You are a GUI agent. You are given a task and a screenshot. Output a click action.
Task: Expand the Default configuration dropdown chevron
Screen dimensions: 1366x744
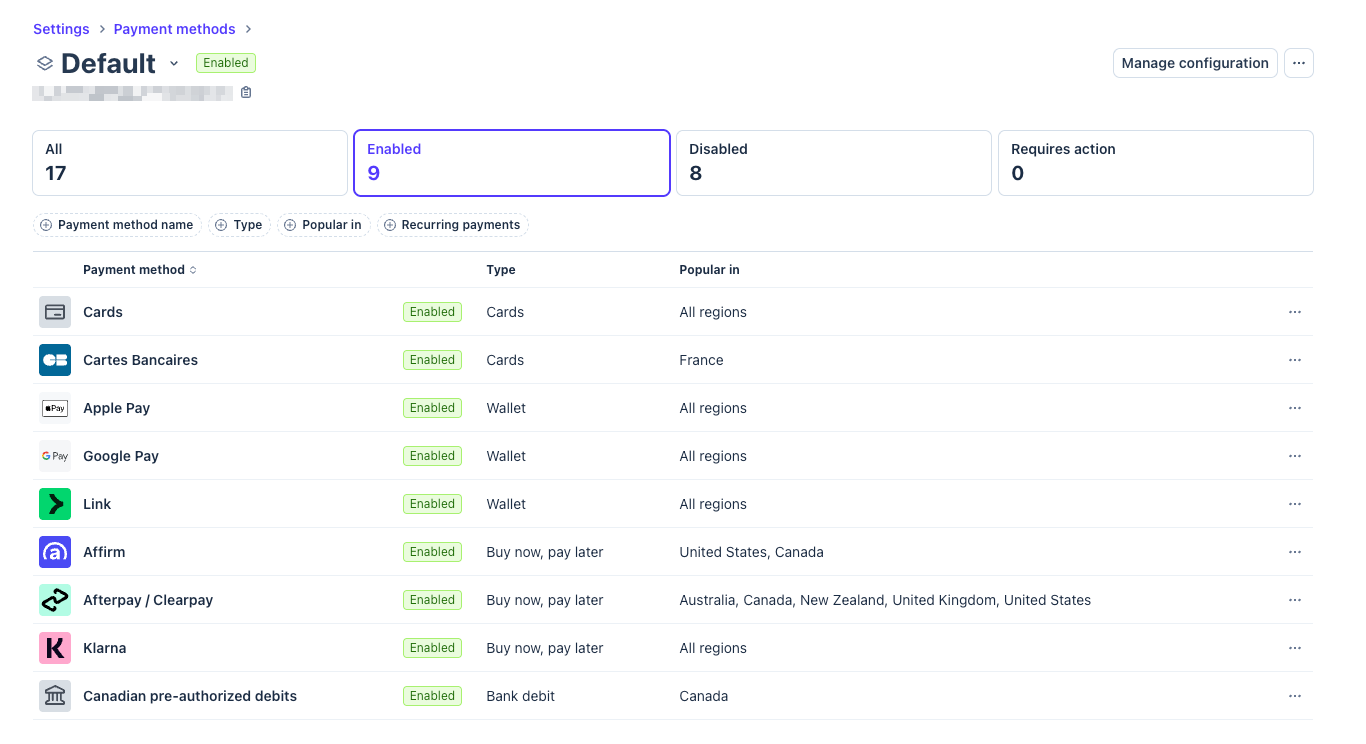(174, 63)
